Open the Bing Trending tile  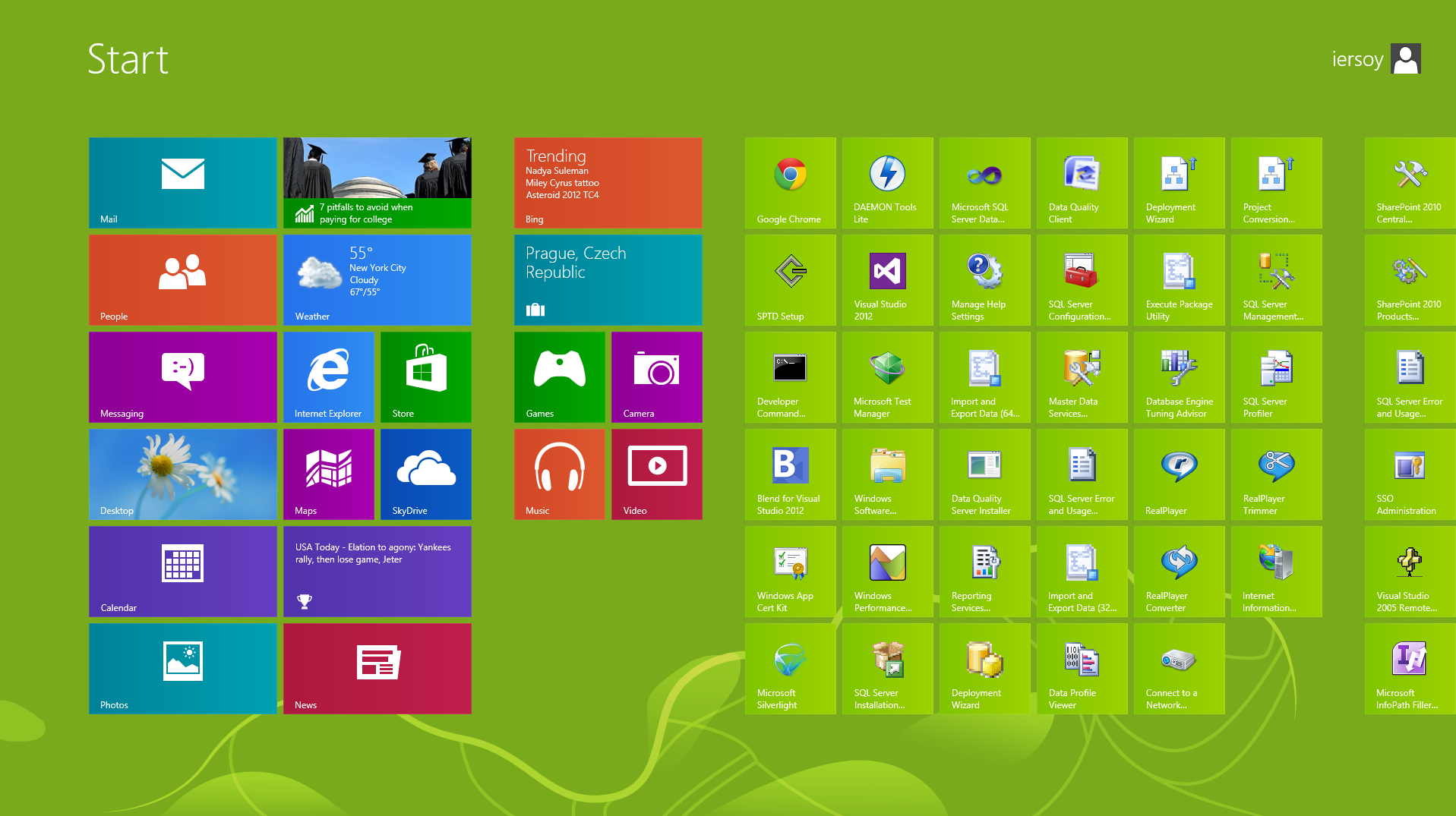[x=608, y=183]
